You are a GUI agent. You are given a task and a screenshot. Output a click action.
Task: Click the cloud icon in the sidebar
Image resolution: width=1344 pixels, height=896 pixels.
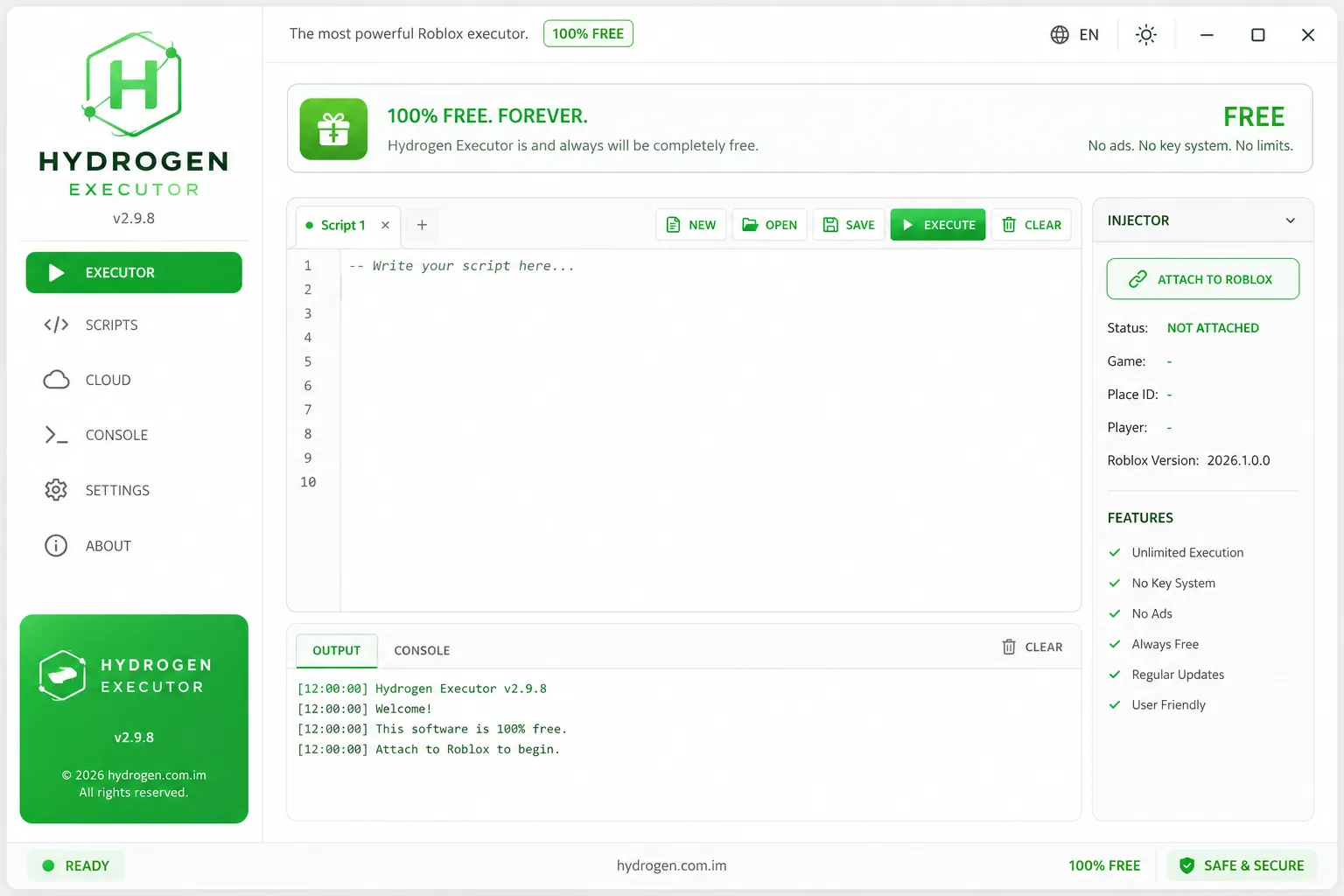56,380
